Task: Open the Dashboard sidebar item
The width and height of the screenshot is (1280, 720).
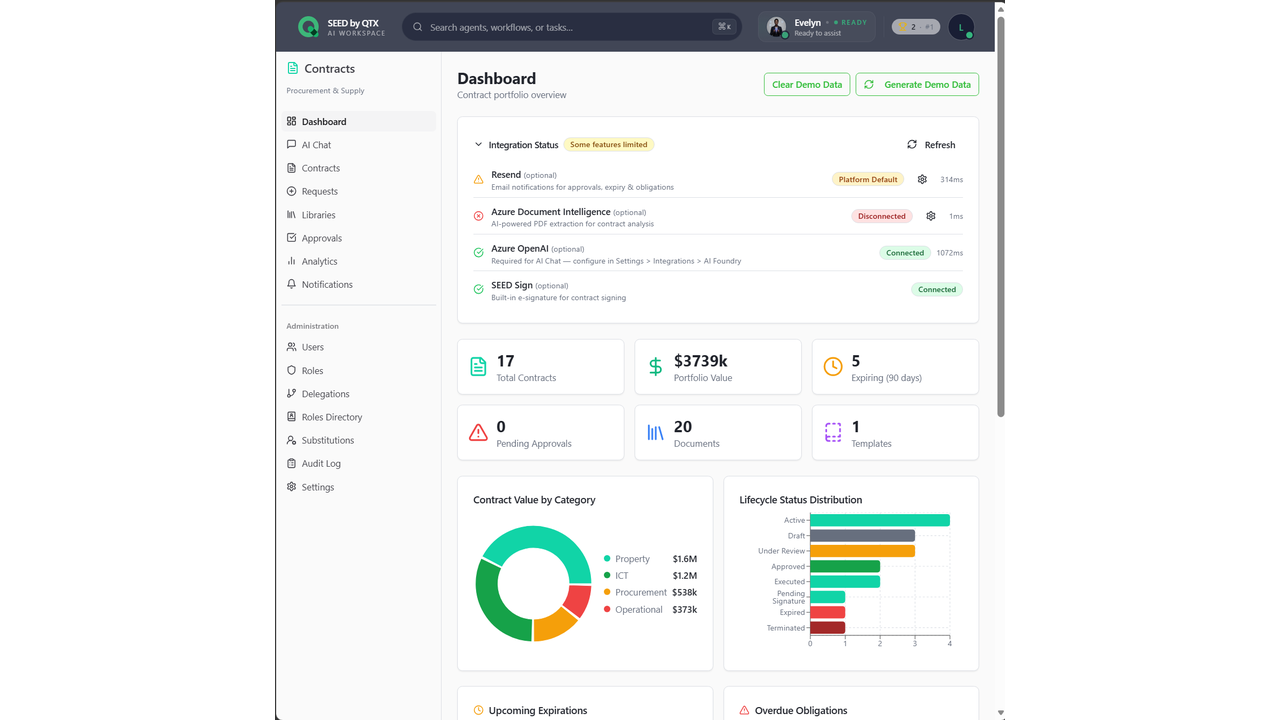Action: 359,121
